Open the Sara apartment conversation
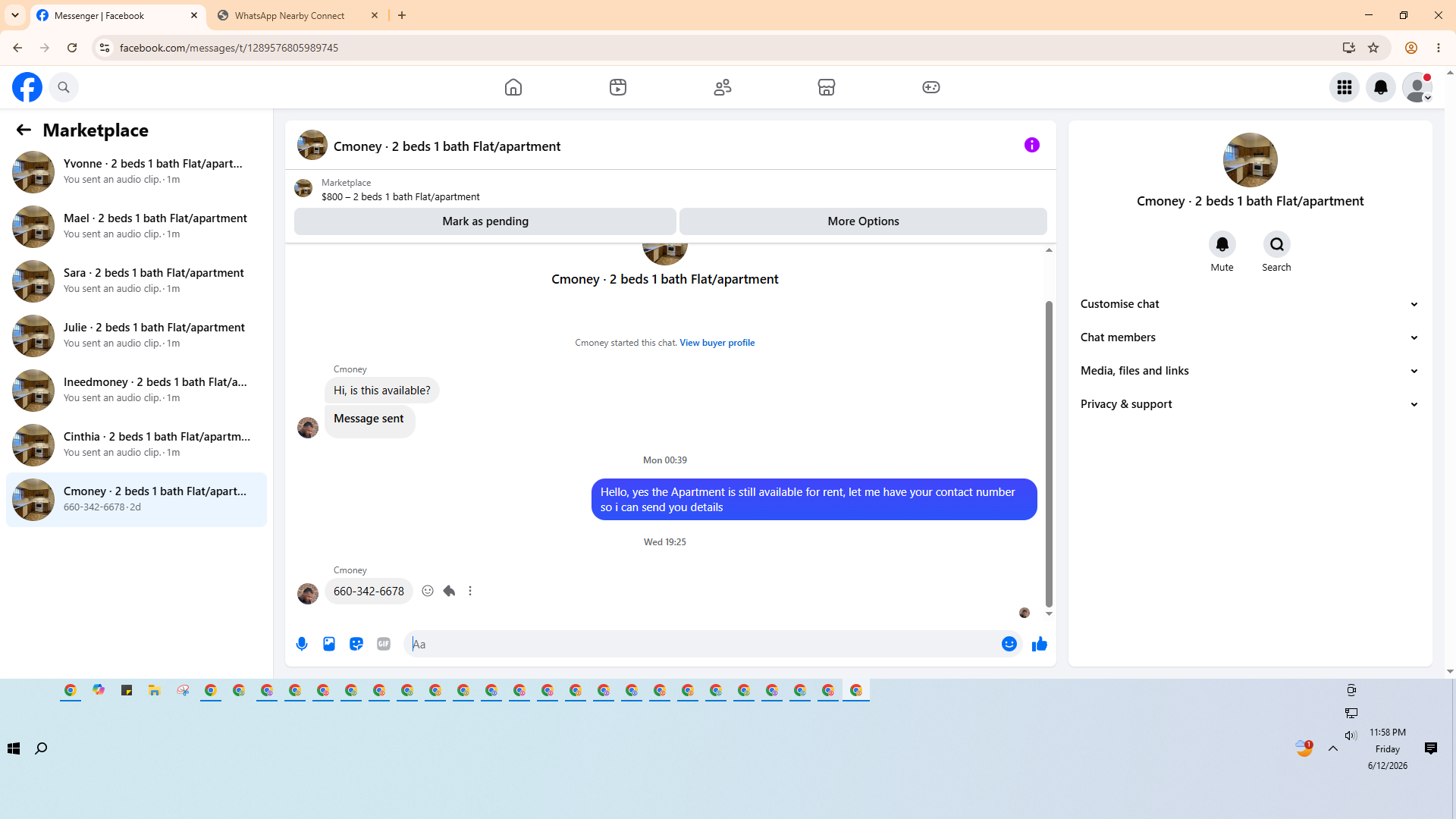 (x=136, y=281)
